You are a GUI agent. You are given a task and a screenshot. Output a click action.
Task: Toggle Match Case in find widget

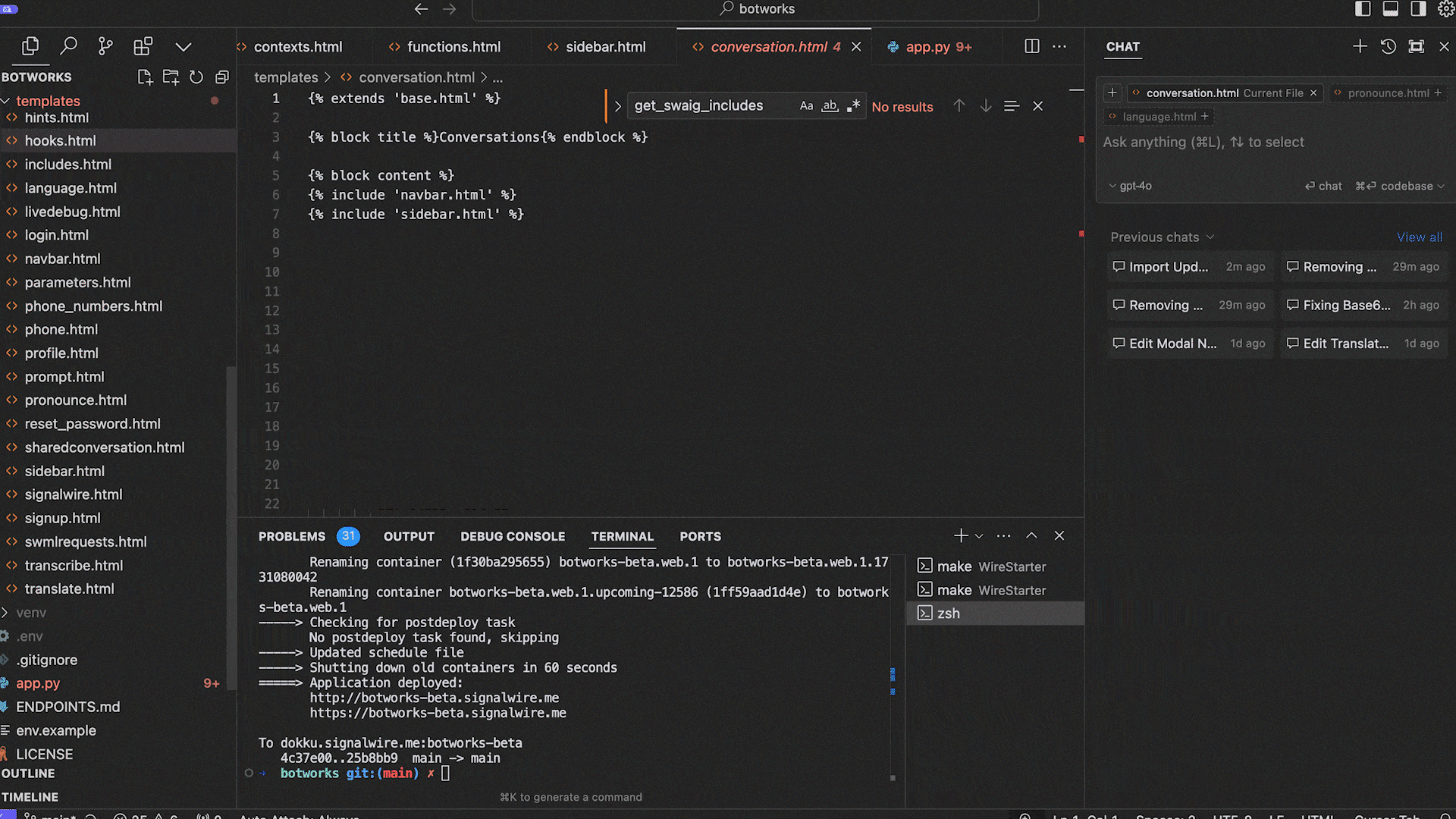click(x=806, y=106)
